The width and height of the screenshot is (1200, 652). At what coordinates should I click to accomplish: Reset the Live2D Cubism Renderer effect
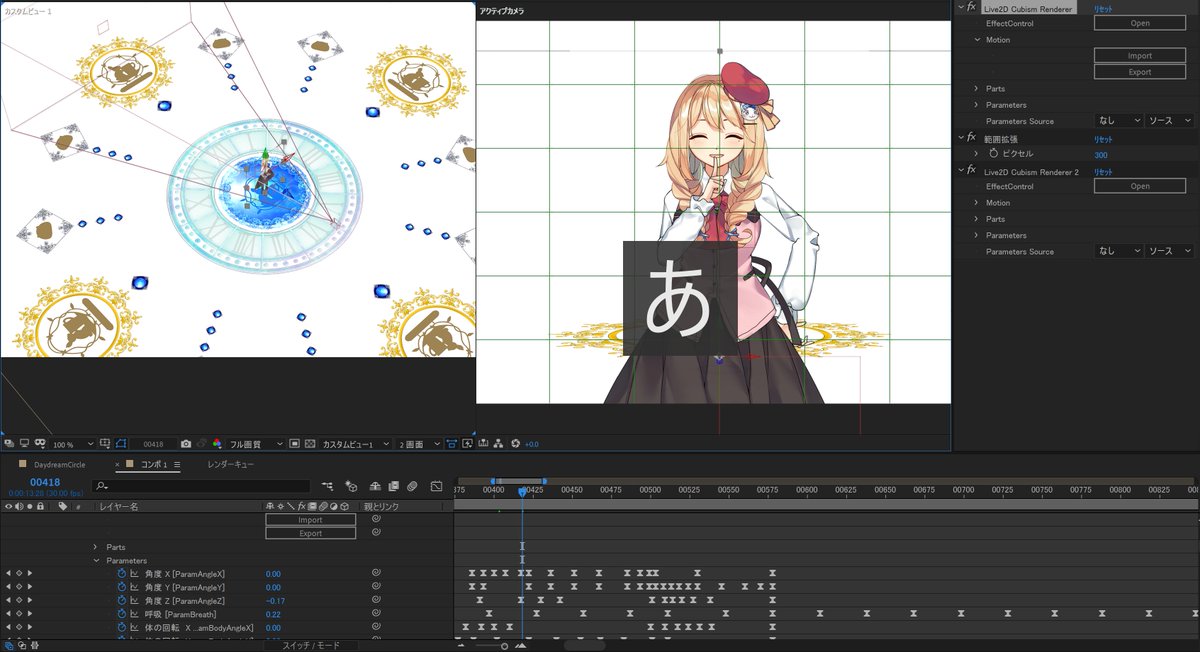pos(1103,8)
